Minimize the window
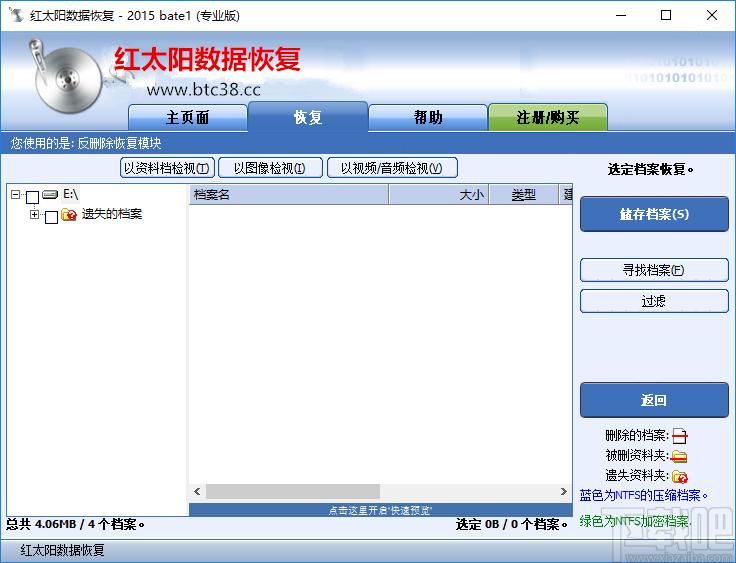Image resolution: width=736 pixels, height=563 pixels. [x=621, y=15]
